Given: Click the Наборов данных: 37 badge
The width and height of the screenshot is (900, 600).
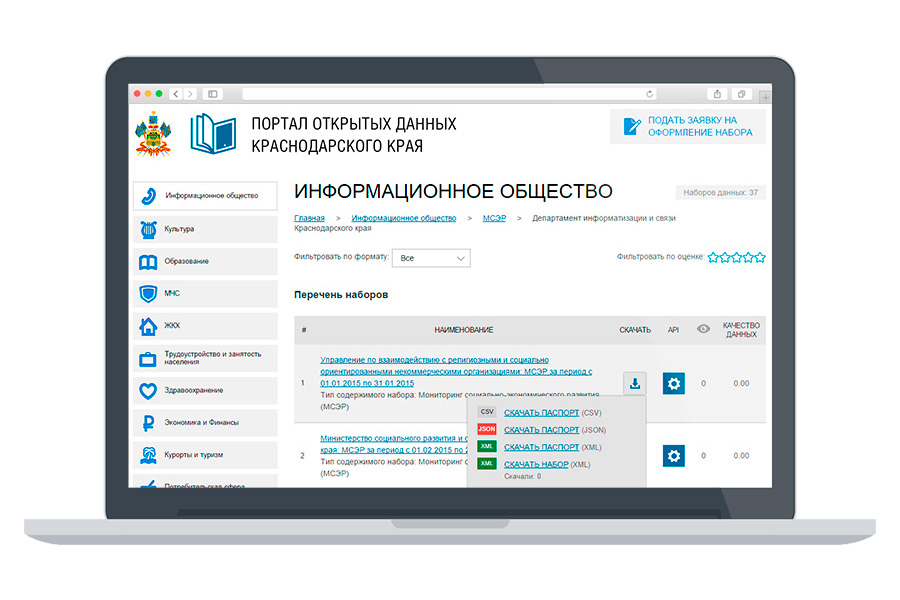Looking at the screenshot, I should click(720, 193).
